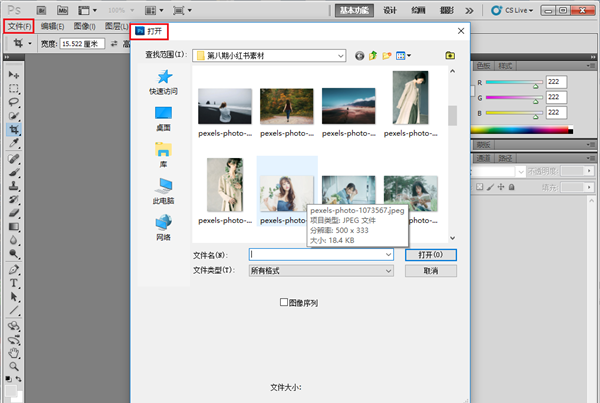
Task: Switch to the 设计 workspace
Action: (x=390, y=10)
